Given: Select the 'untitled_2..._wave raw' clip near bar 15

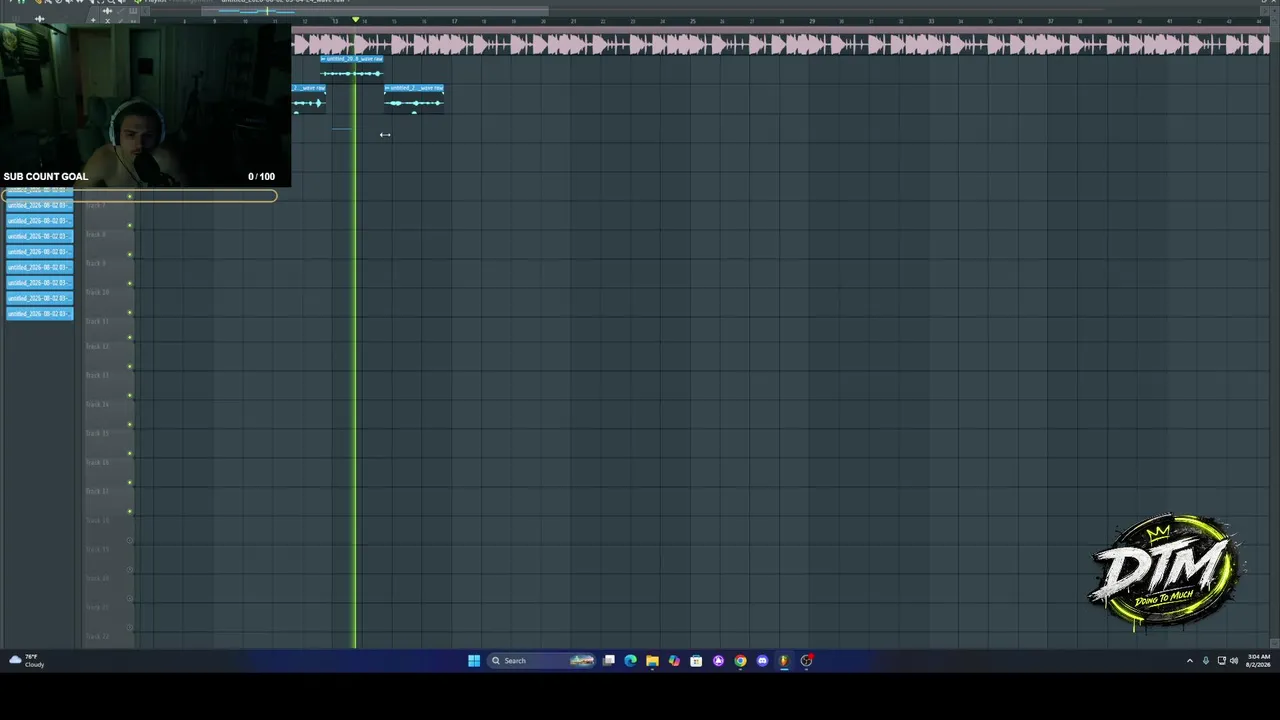Looking at the screenshot, I should click(414, 98).
